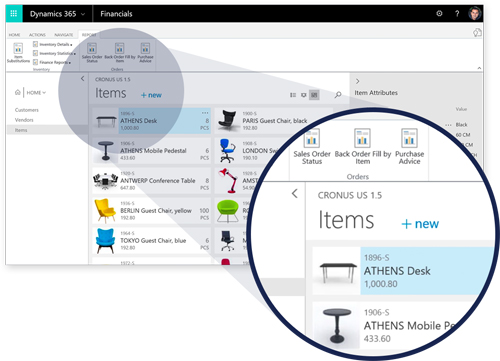Open the user profile avatar menu
Image resolution: width=500 pixels, height=361 pixels.
coord(474,14)
